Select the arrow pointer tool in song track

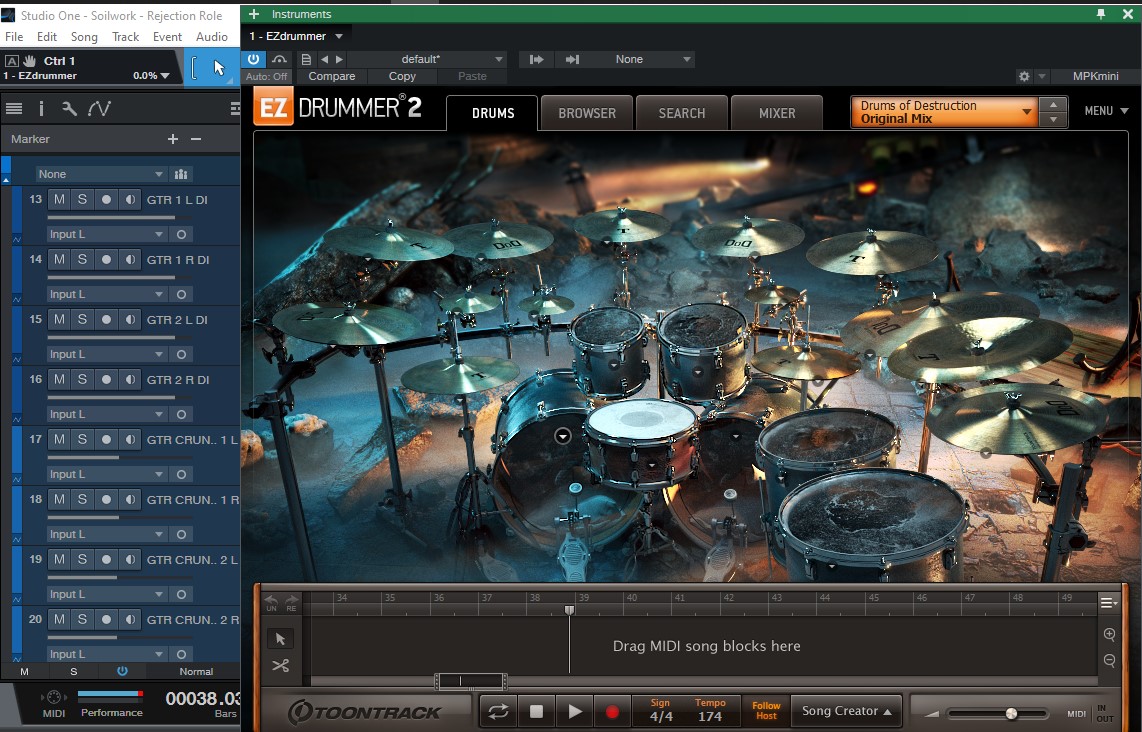pyautogui.click(x=280, y=639)
